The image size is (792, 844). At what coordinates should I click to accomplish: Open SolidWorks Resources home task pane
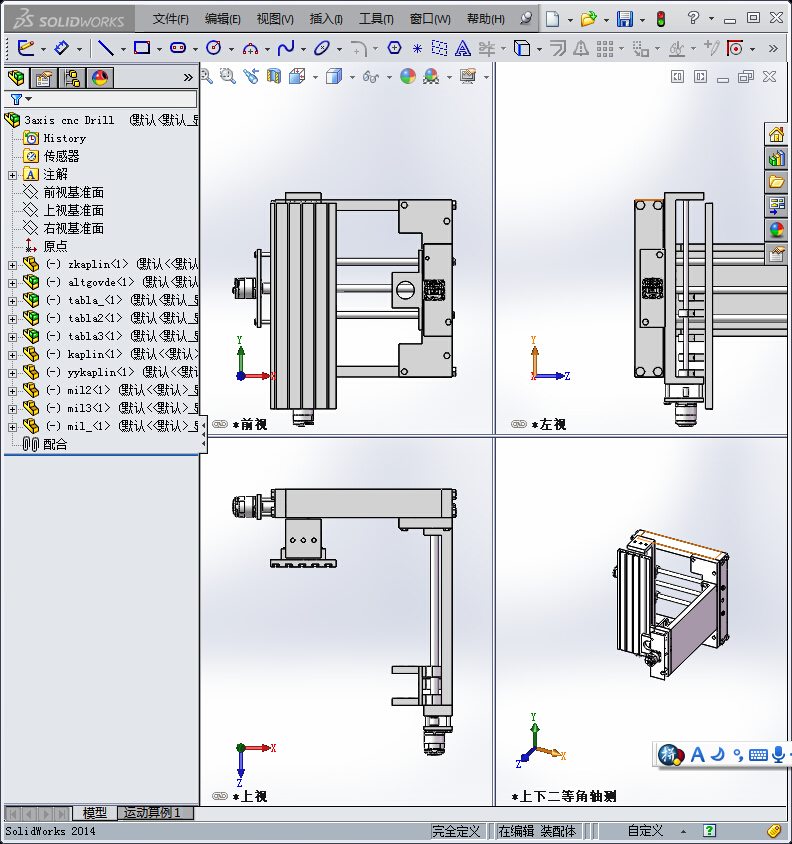[776, 134]
